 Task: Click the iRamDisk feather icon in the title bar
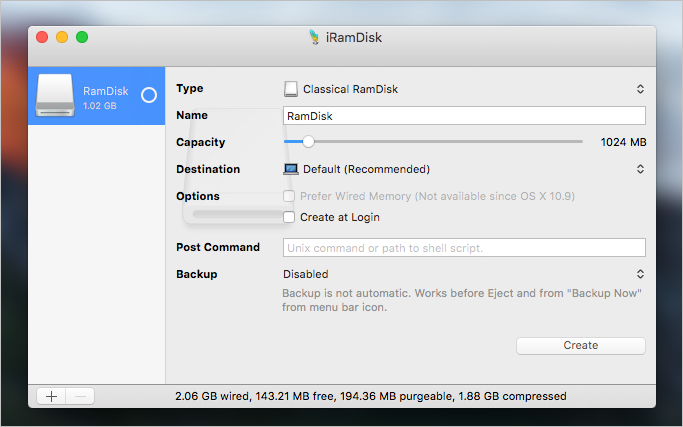[314, 37]
